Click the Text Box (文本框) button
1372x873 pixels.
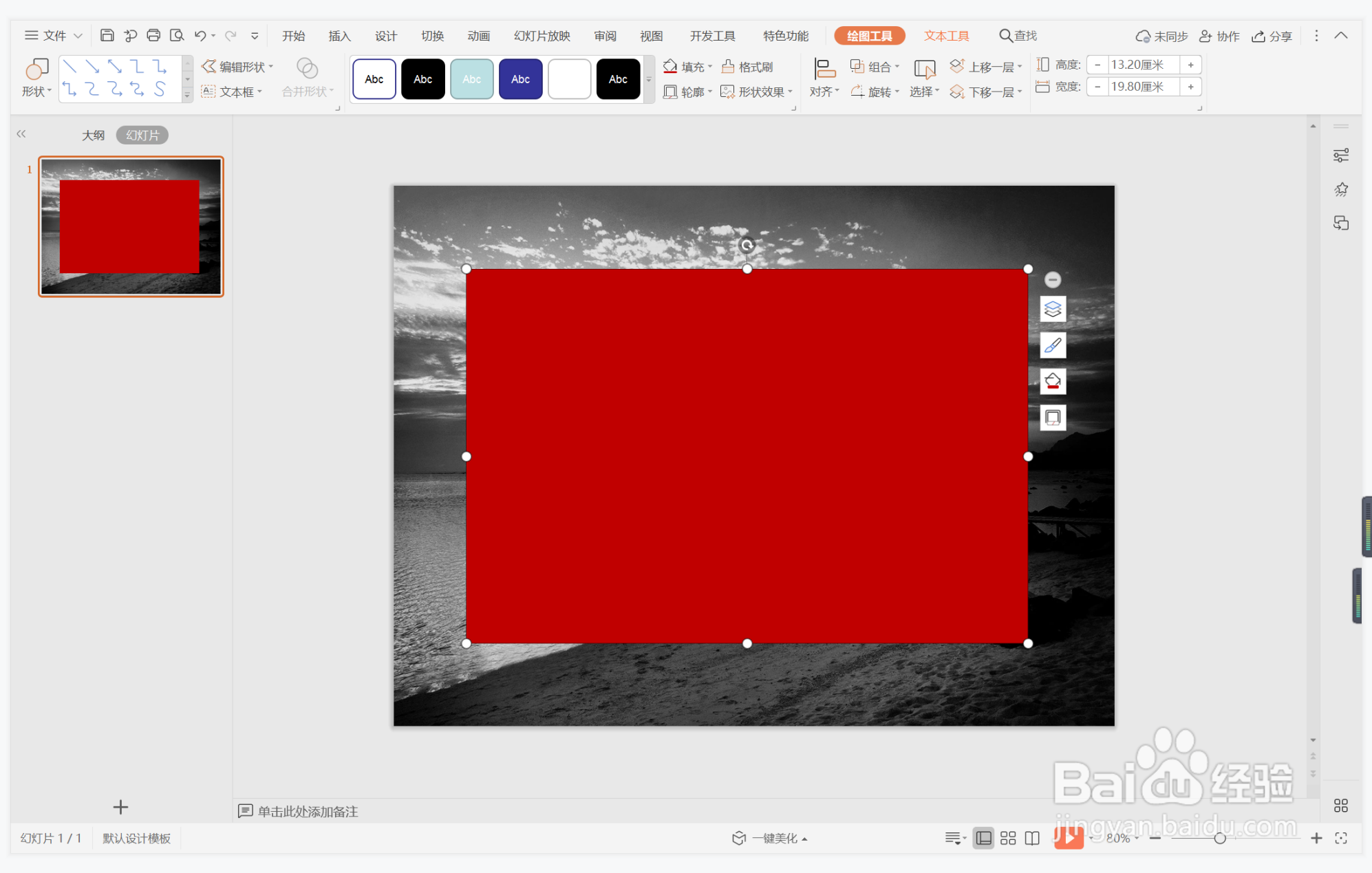point(232,91)
